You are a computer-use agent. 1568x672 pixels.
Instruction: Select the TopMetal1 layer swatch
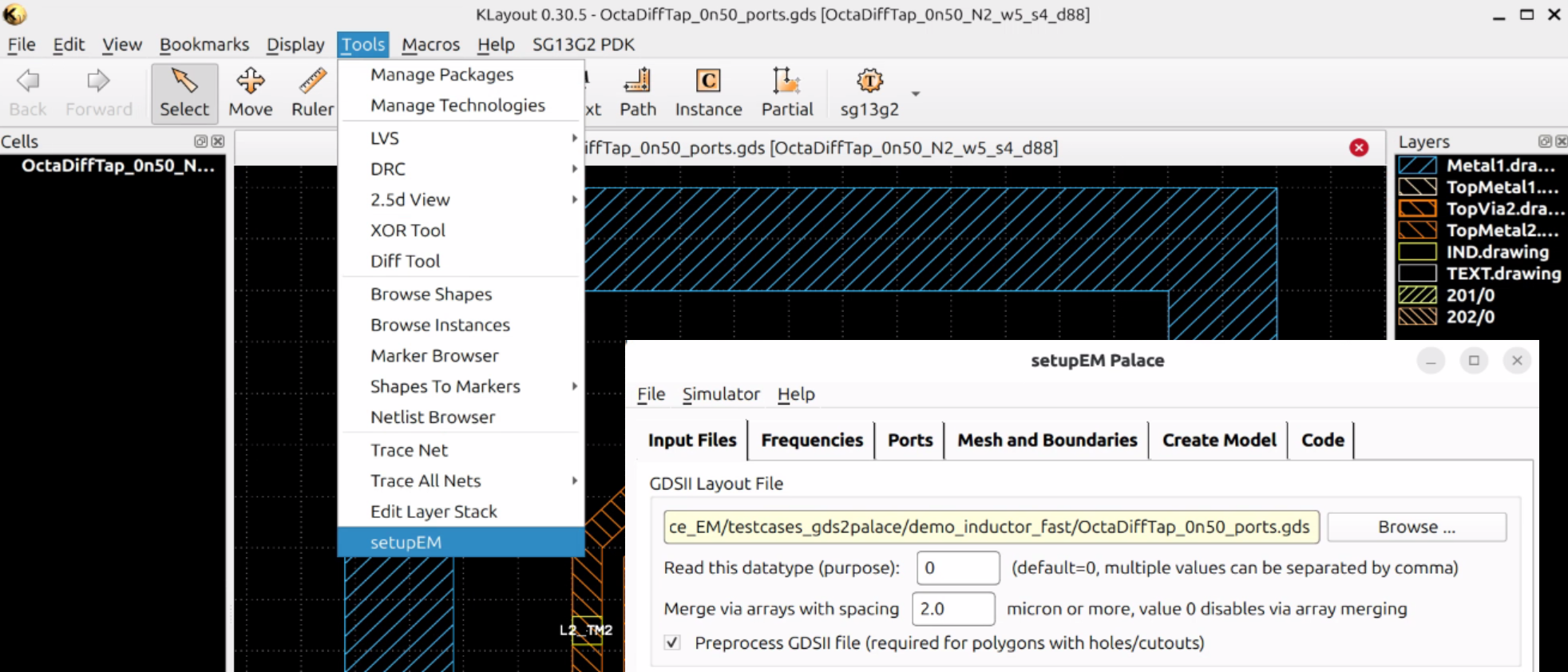tap(1418, 187)
